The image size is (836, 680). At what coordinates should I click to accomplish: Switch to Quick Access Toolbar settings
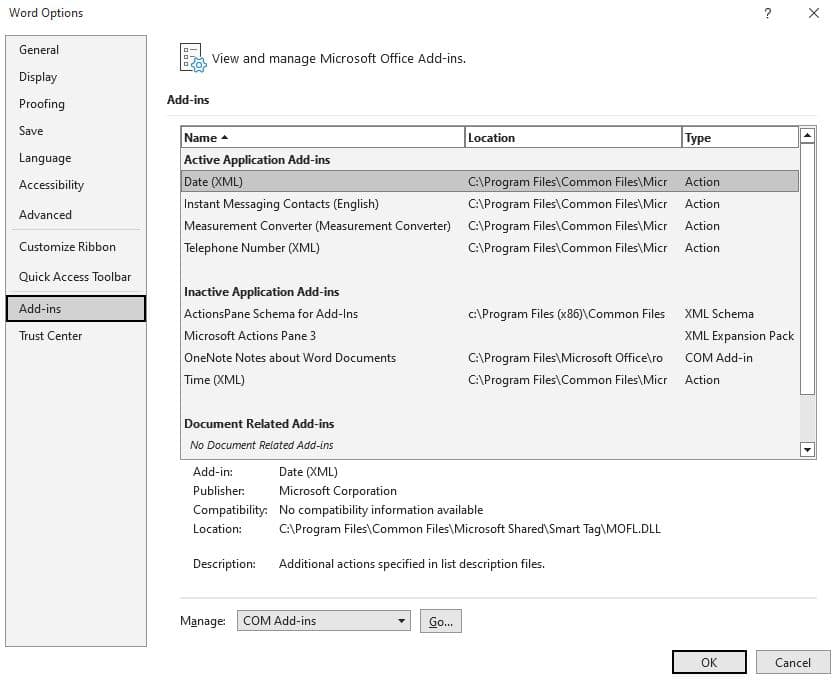tap(75, 276)
